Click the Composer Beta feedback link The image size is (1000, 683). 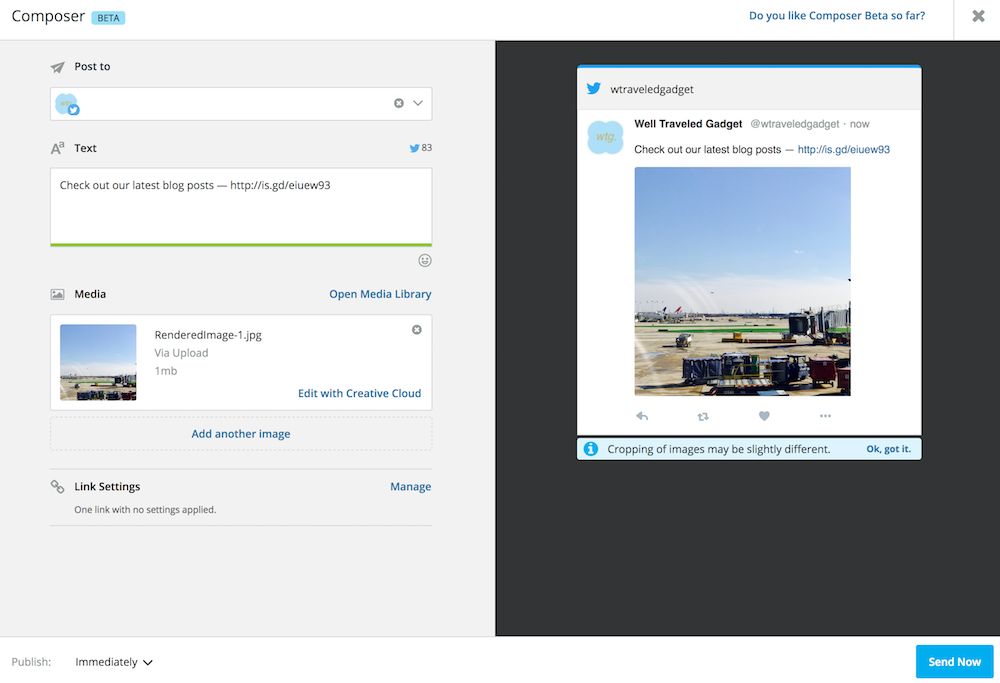pyautogui.click(x=836, y=16)
